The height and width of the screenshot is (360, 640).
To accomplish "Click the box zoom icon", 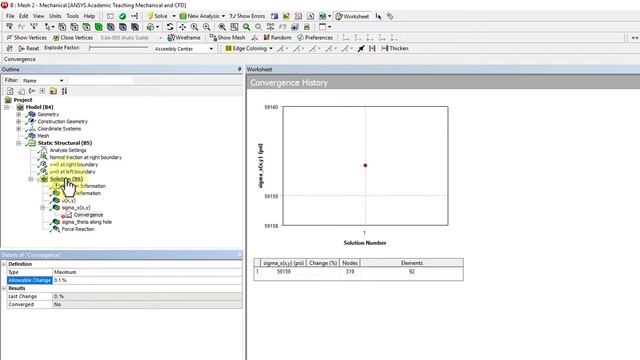I will point(222,27).
